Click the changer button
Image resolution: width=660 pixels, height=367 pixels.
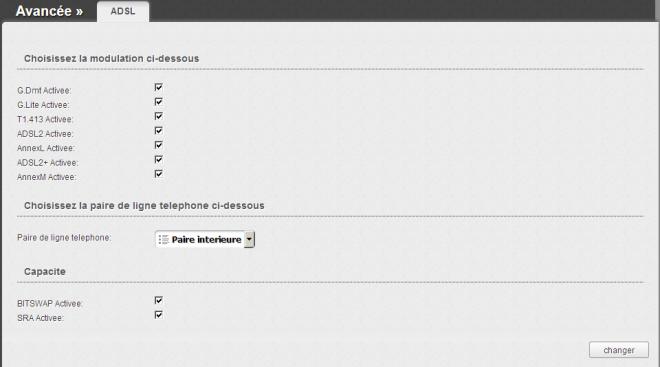tap(619, 350)
